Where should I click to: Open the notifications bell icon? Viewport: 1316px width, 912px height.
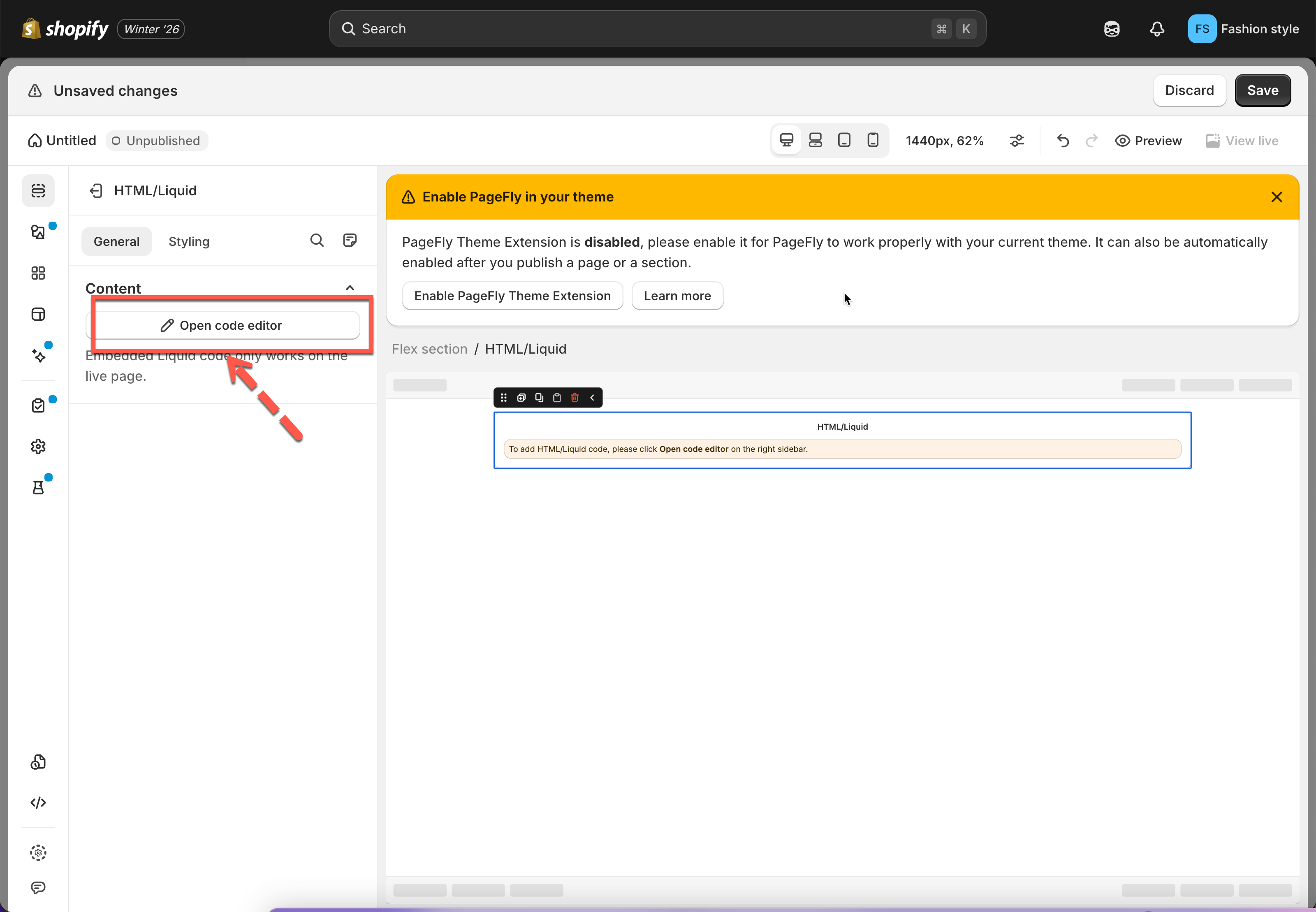[x=1156, y=29]
